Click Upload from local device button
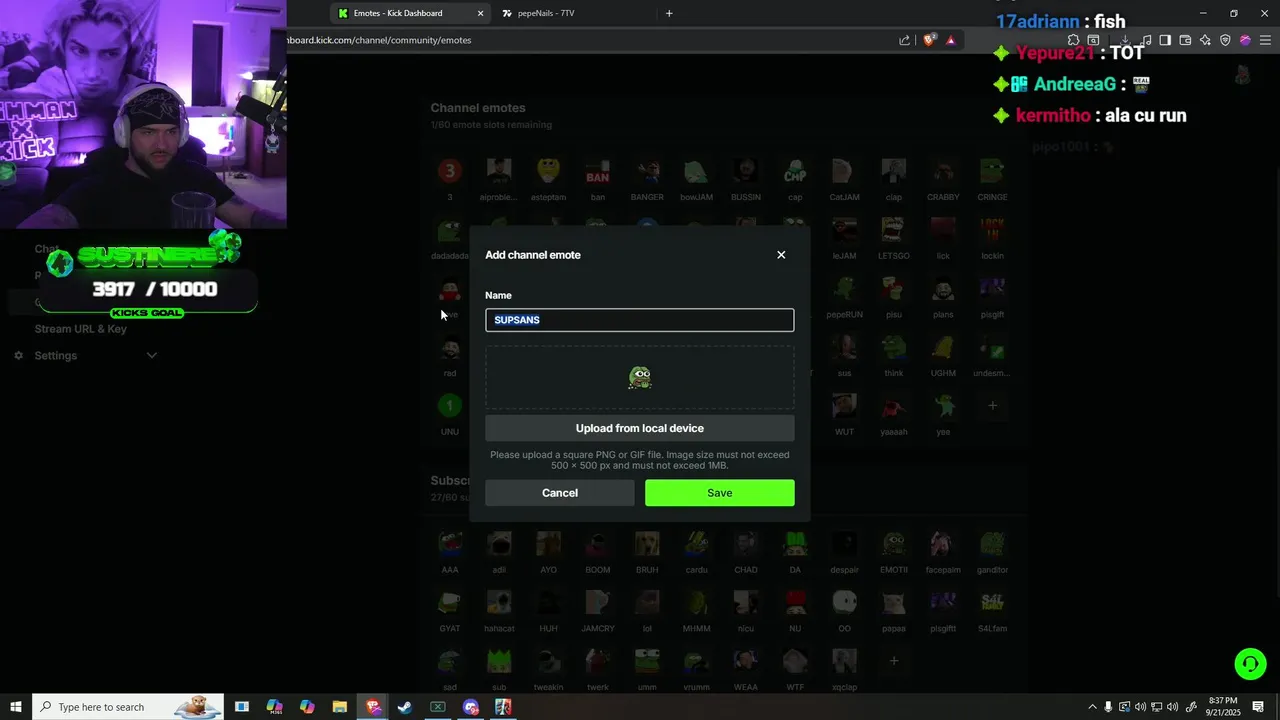1280x720 pixels. [640, 428]
